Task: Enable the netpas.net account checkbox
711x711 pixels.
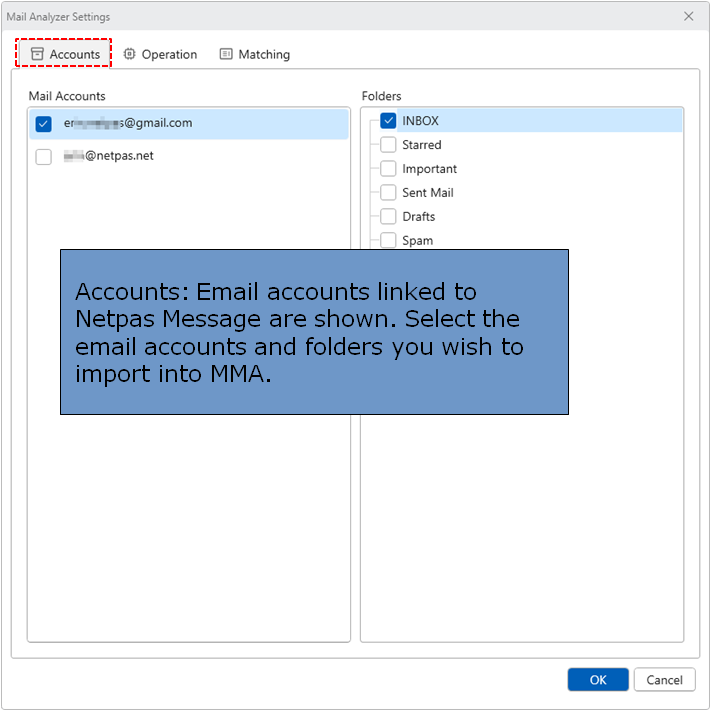Action: coord(43,157)
